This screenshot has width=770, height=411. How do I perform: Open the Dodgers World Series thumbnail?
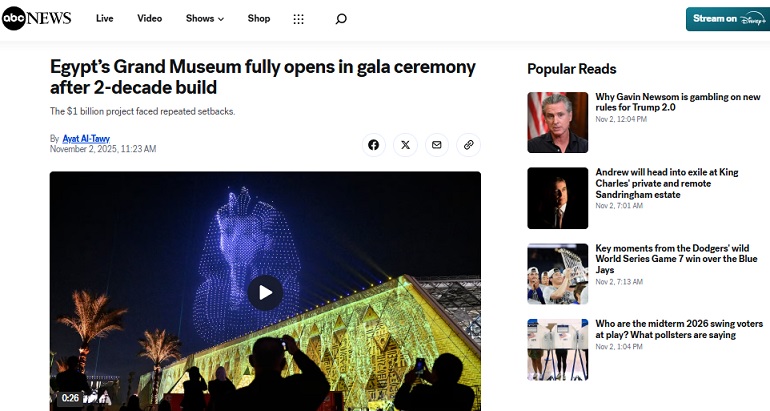click(x=557, y=274)
